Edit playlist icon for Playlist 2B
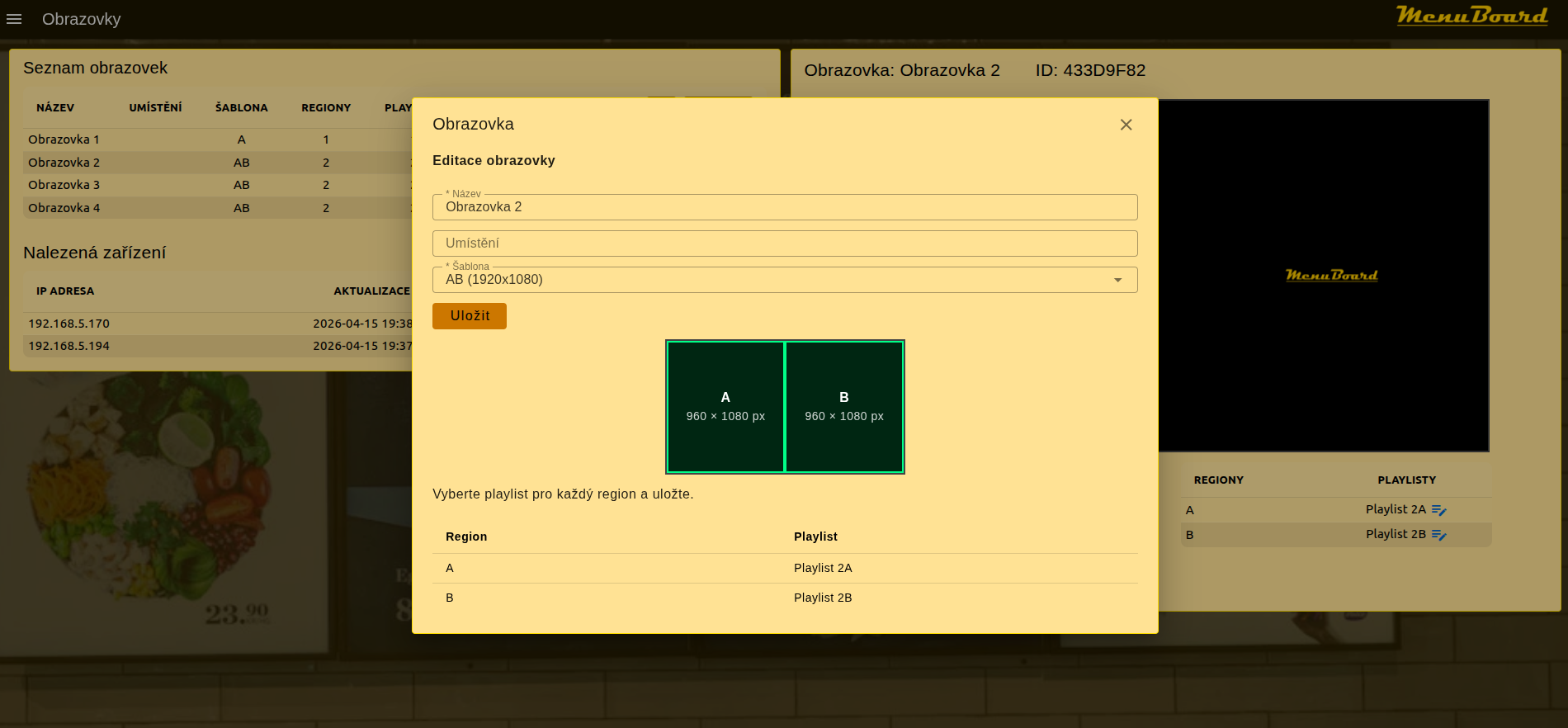The image size is (1568, 728). (x=1438, y=535)
